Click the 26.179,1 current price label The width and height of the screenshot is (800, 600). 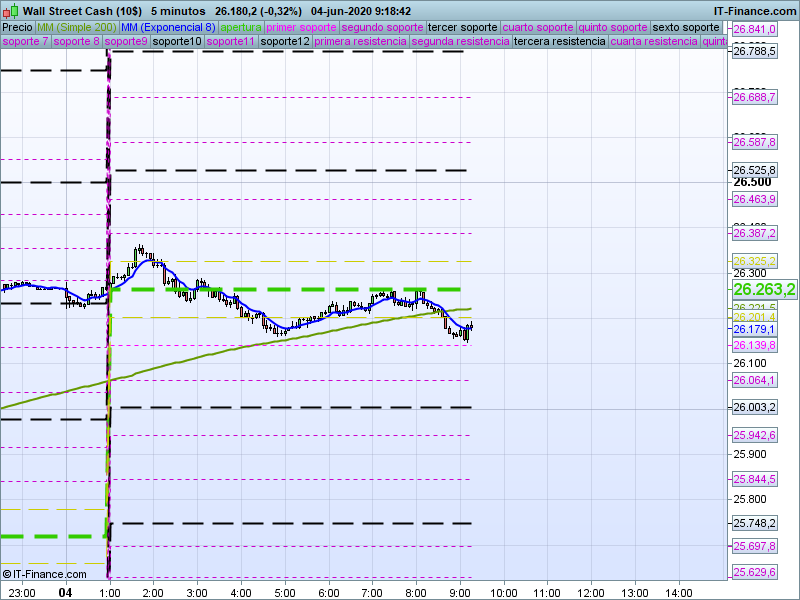click(x=754, y=329)
